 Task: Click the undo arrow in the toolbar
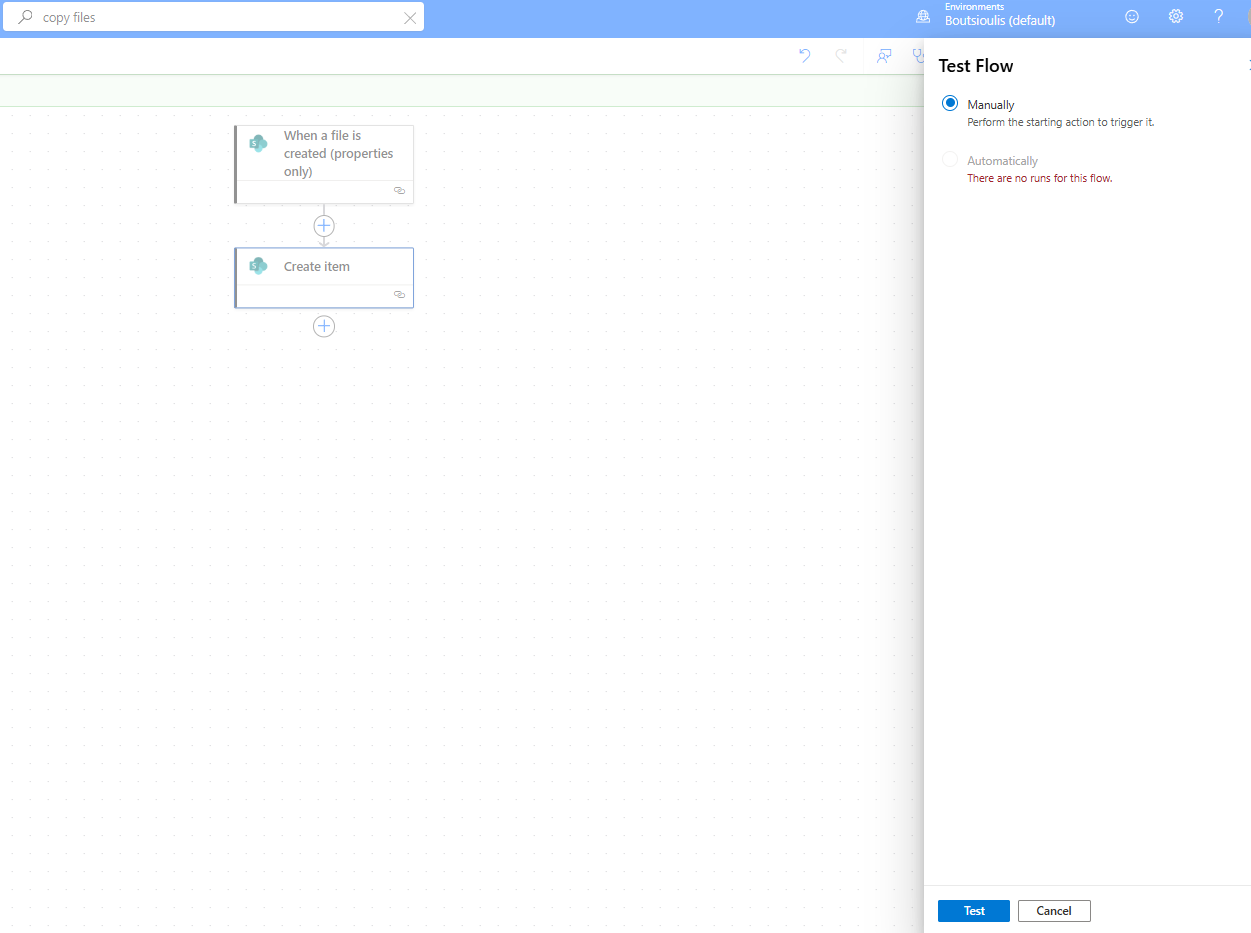(804, 56)
